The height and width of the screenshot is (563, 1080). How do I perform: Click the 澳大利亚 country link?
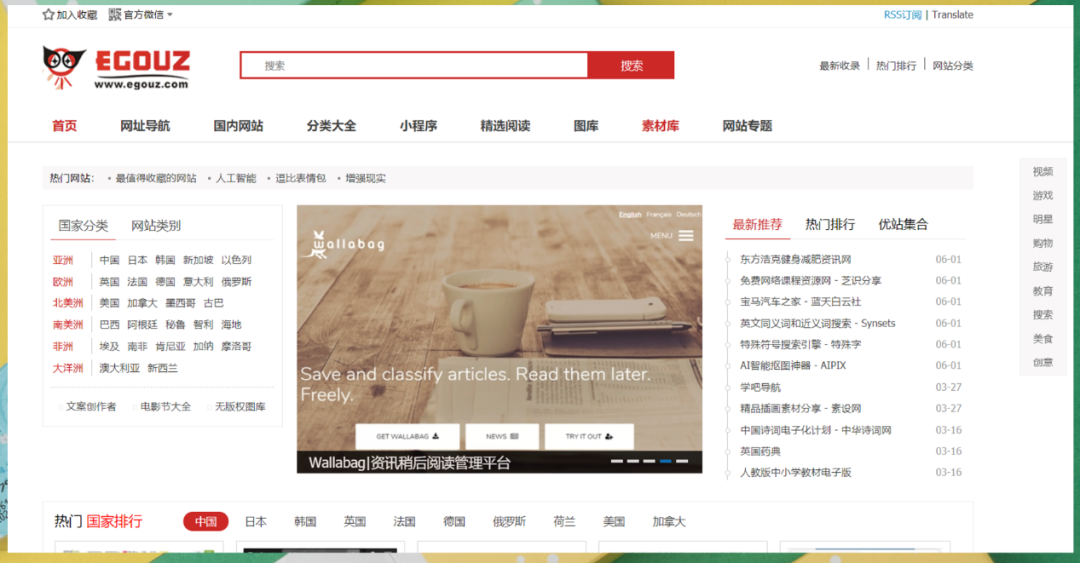[x=119, y=369]
